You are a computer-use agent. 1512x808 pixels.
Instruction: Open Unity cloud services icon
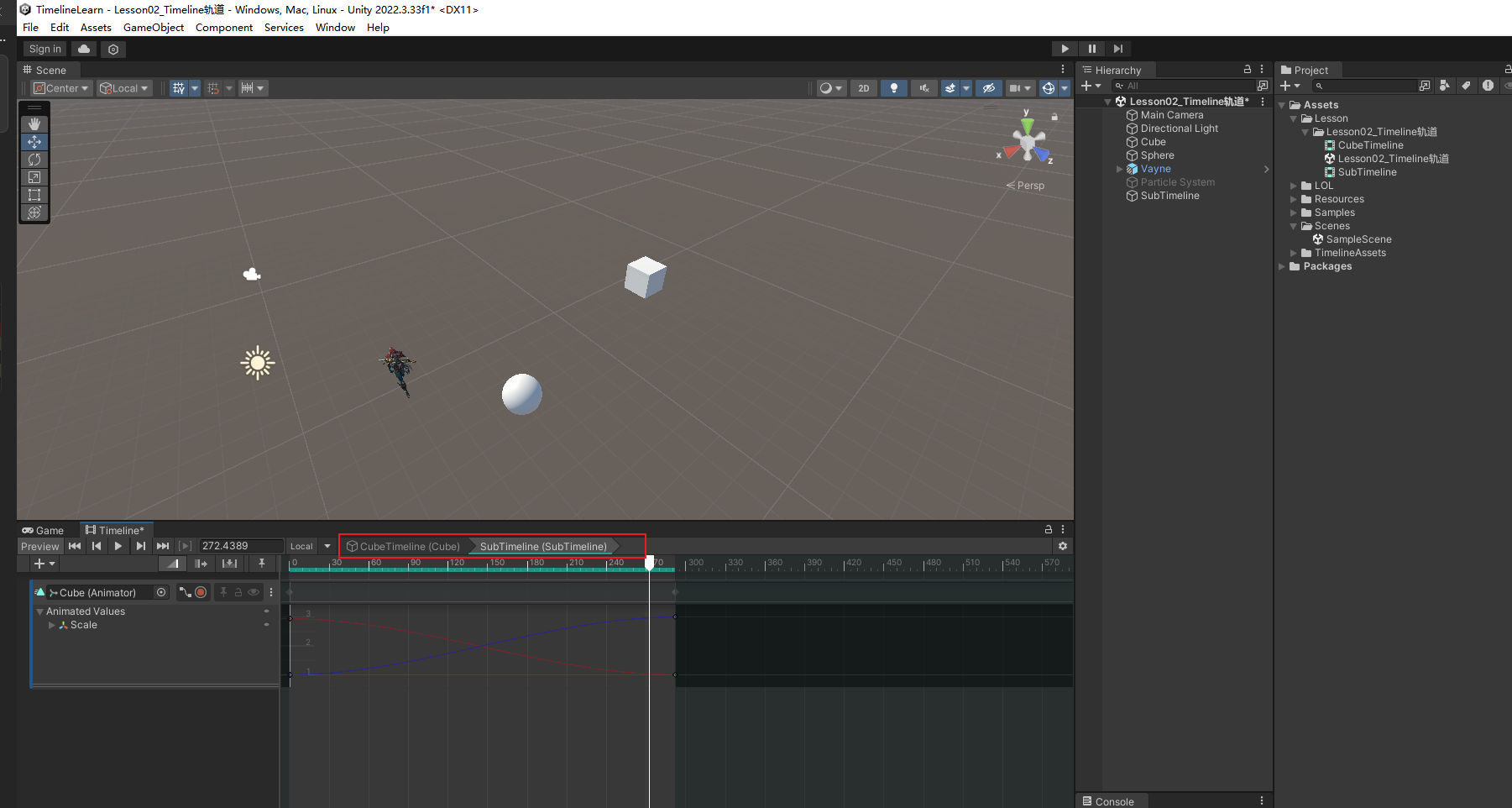pos(84,50)
